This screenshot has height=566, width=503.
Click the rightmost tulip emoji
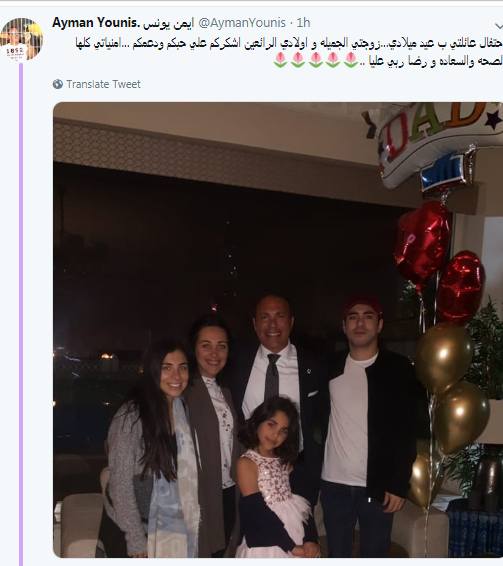tap(351, 60)
